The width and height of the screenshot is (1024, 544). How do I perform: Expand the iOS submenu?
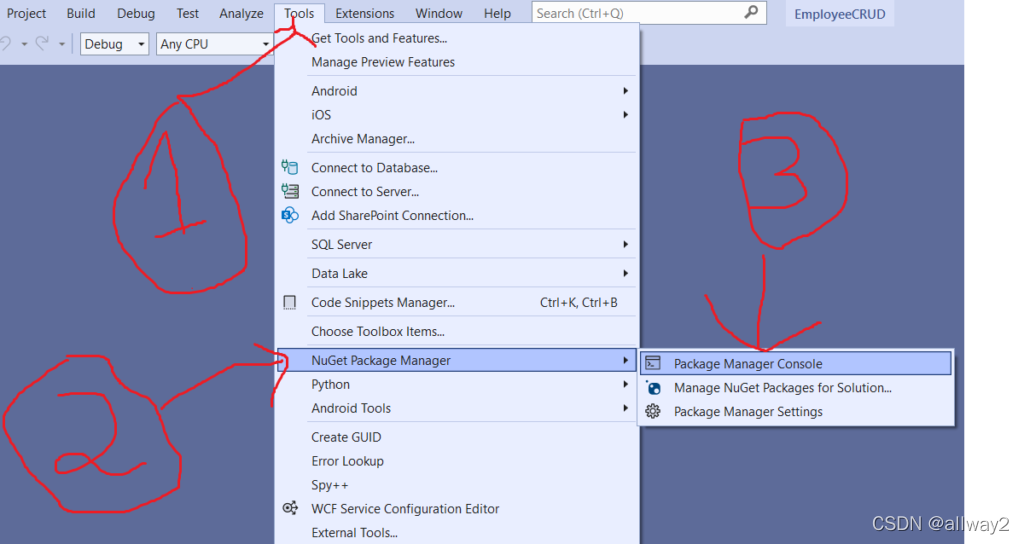[x=456, y=115]
